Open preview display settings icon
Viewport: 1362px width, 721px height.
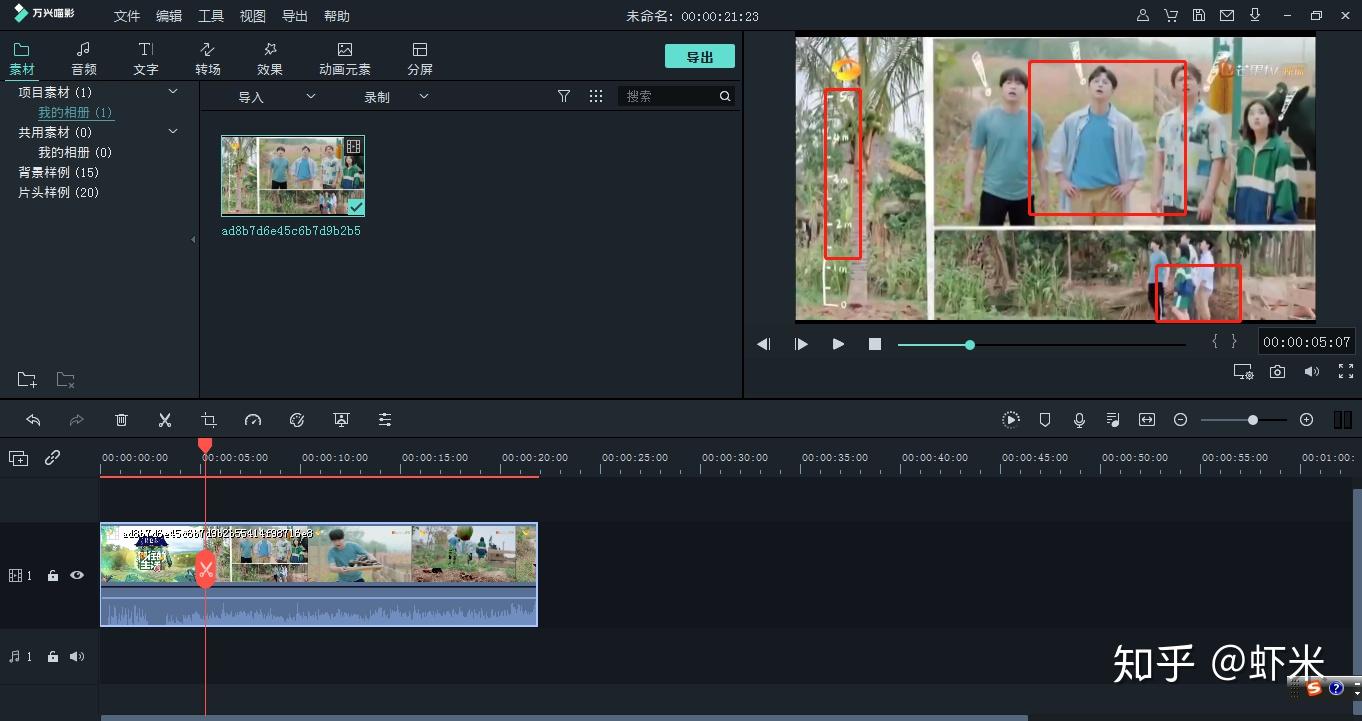coord(1243,372)
